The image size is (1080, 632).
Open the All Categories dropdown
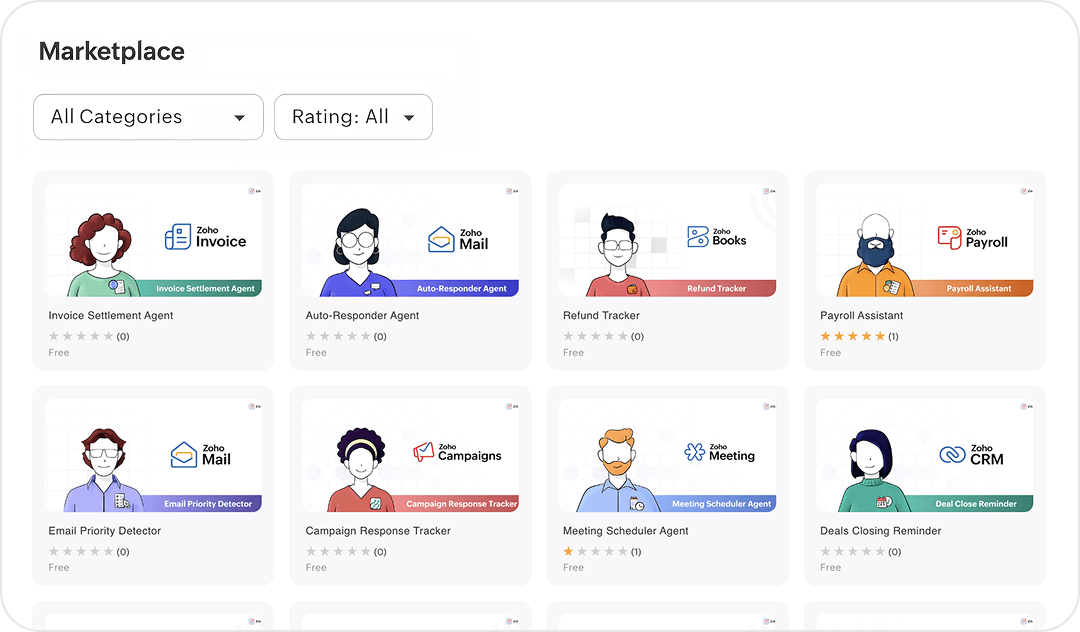point(148,117)
